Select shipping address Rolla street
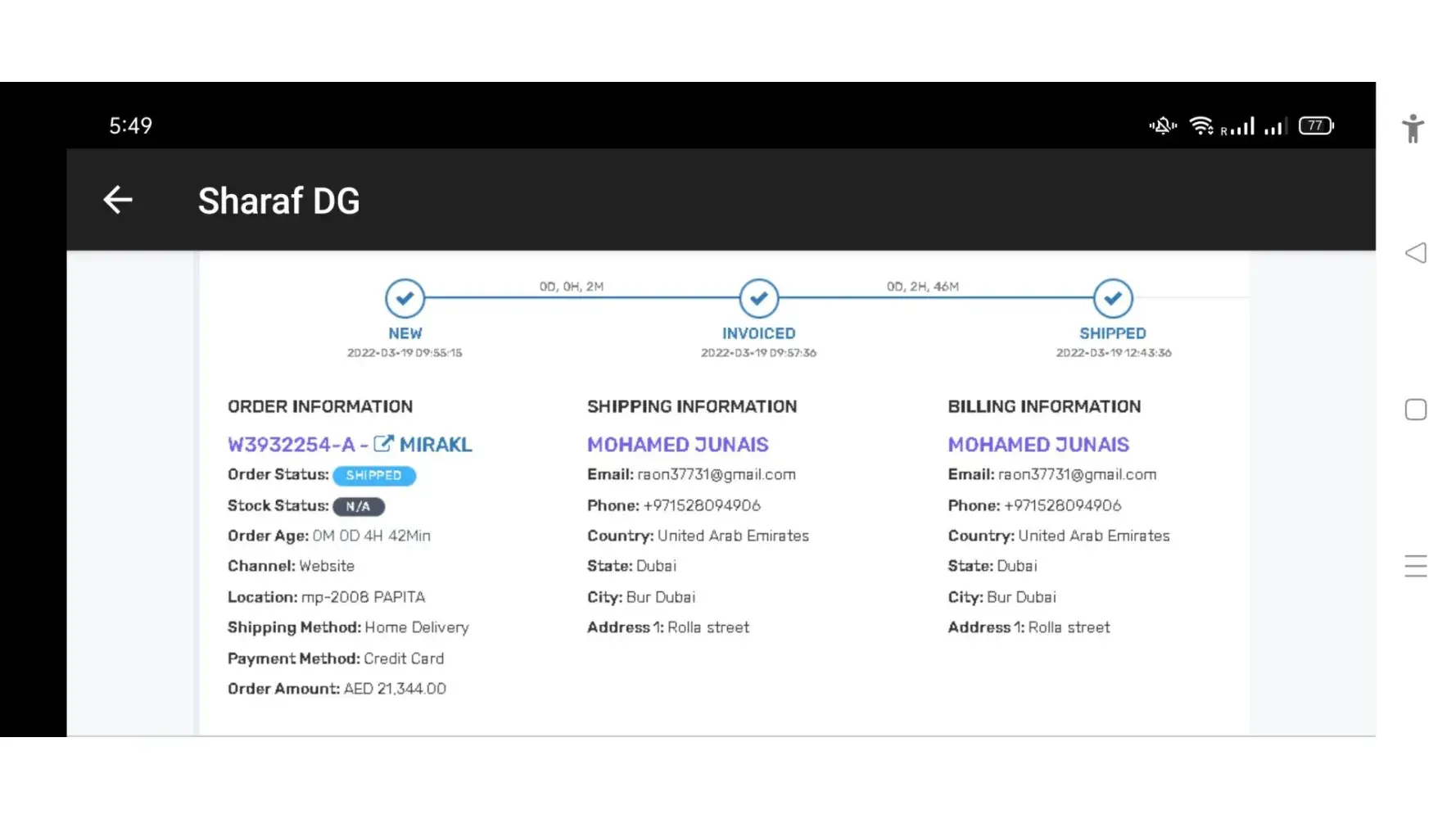 [x=708, y=627]
